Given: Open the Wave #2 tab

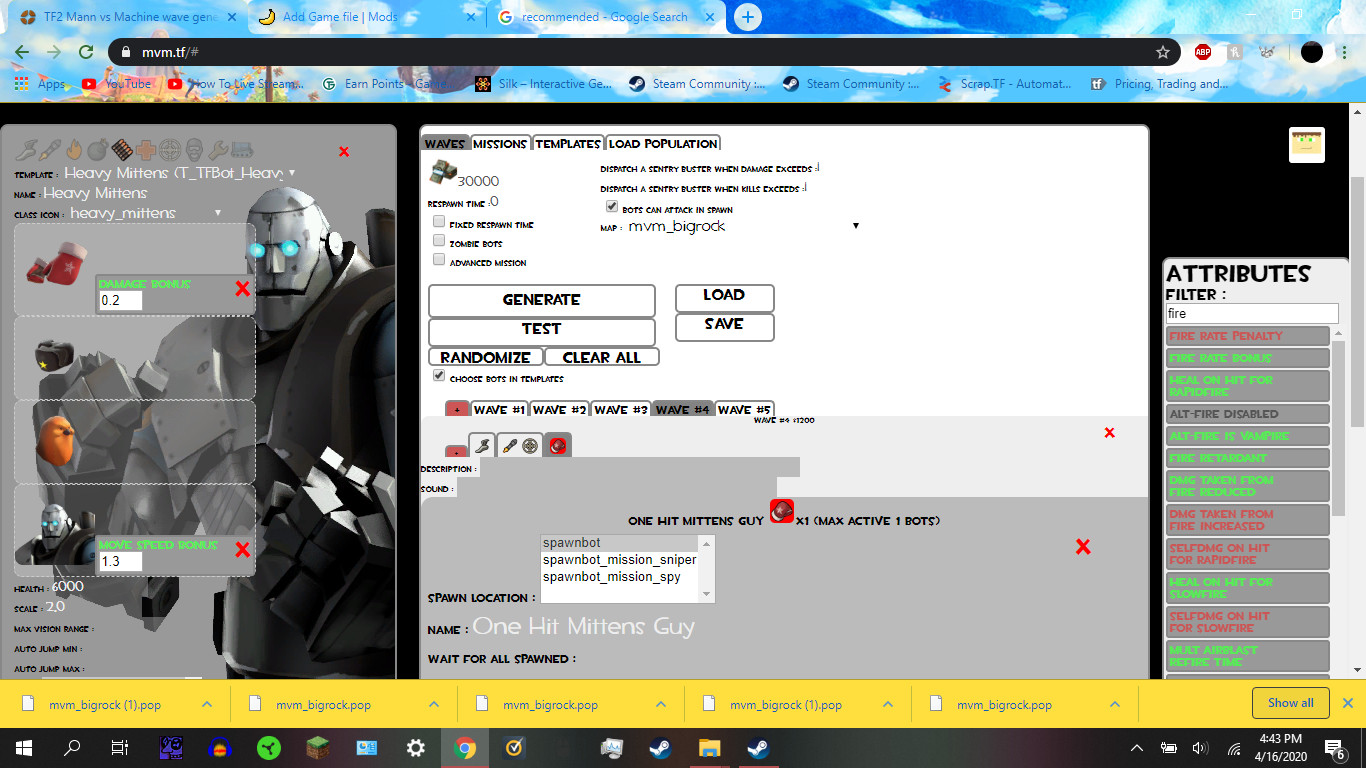Looking at the screenshot, I should pyautogui.click(x=559, y=409).
